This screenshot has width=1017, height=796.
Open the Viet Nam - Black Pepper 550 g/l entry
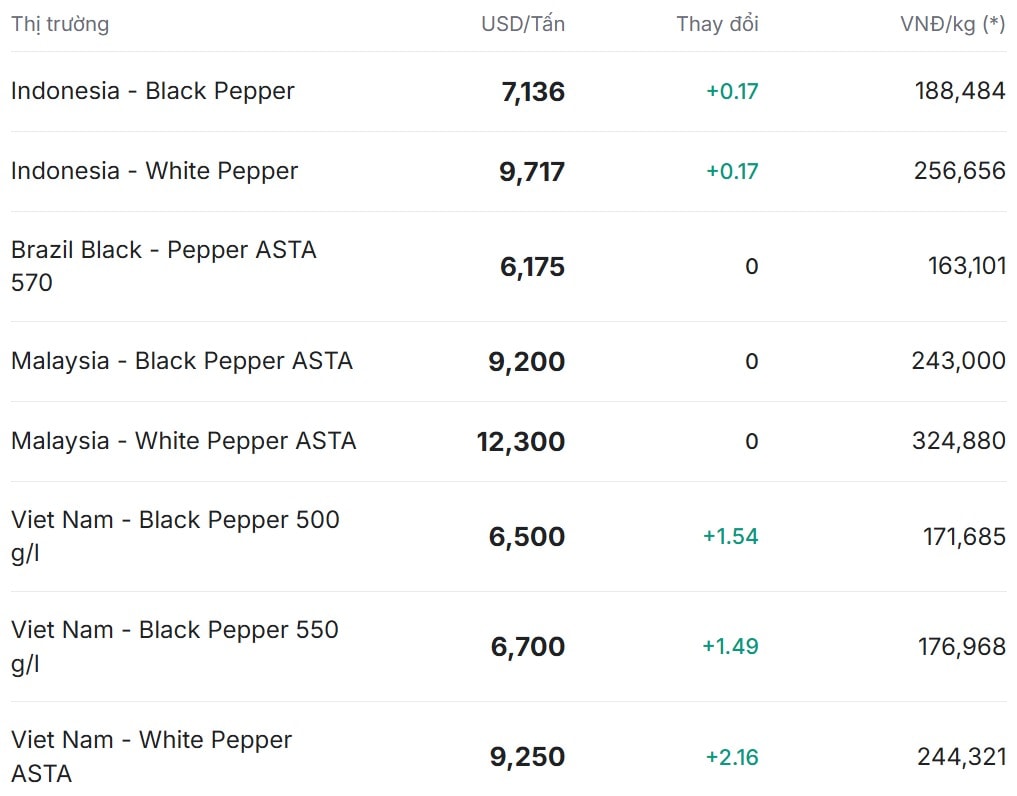[175, 646]
